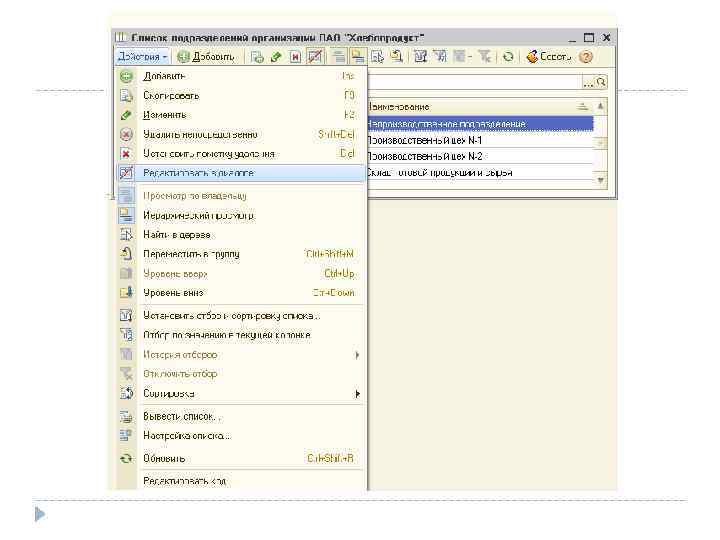
Task: Select row Производственный цех N-1
Action: pos(480,140)
